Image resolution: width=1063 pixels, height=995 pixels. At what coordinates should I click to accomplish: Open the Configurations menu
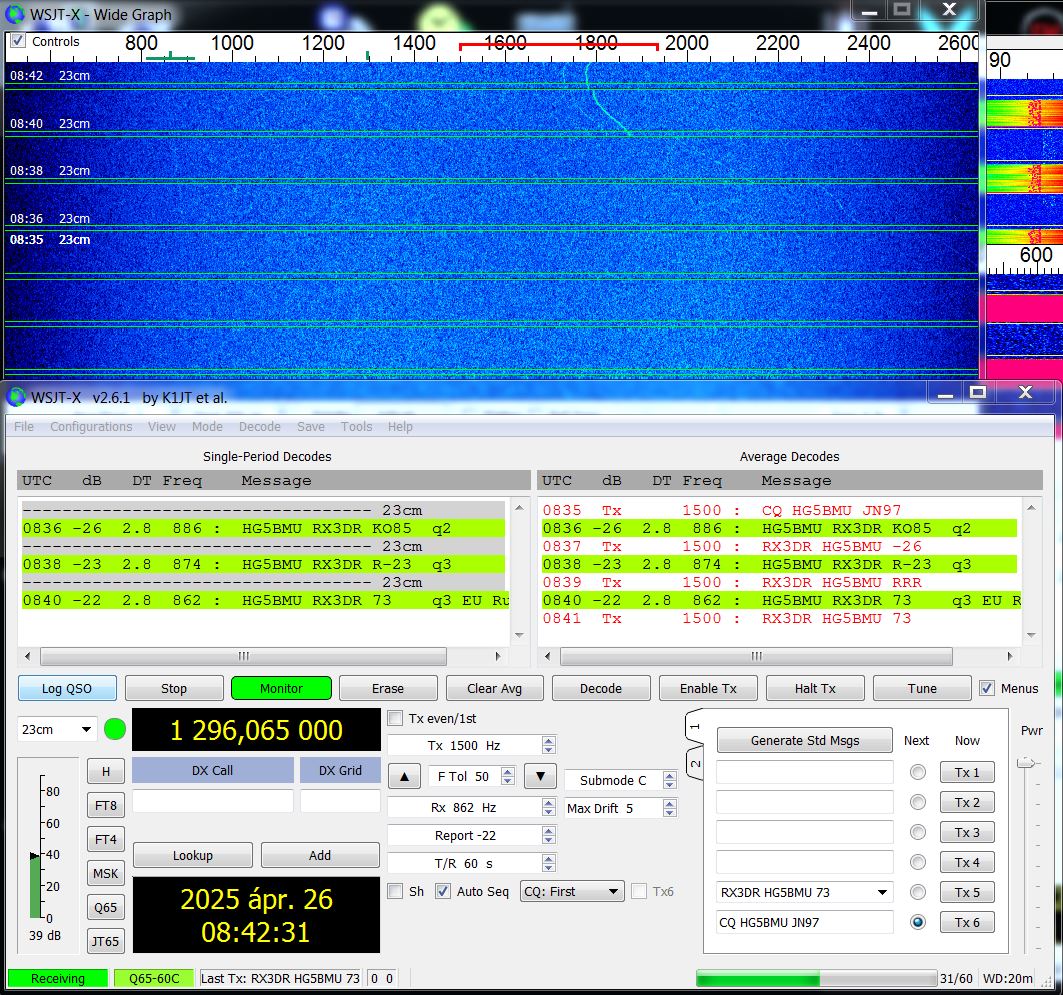[91, 426]
